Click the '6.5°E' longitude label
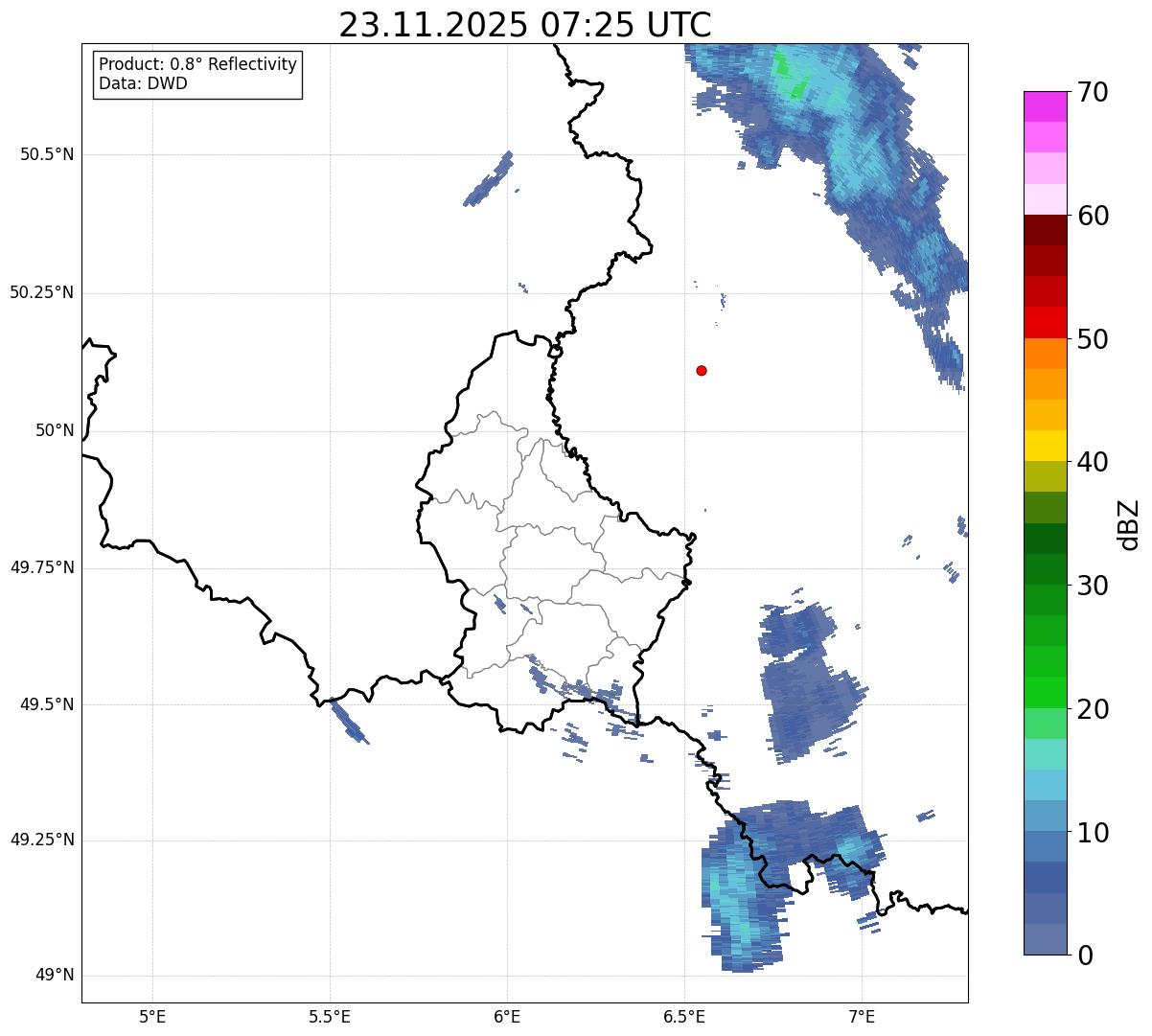Viewport: 1152px width, 1036px height. [x=684, y=1016]
